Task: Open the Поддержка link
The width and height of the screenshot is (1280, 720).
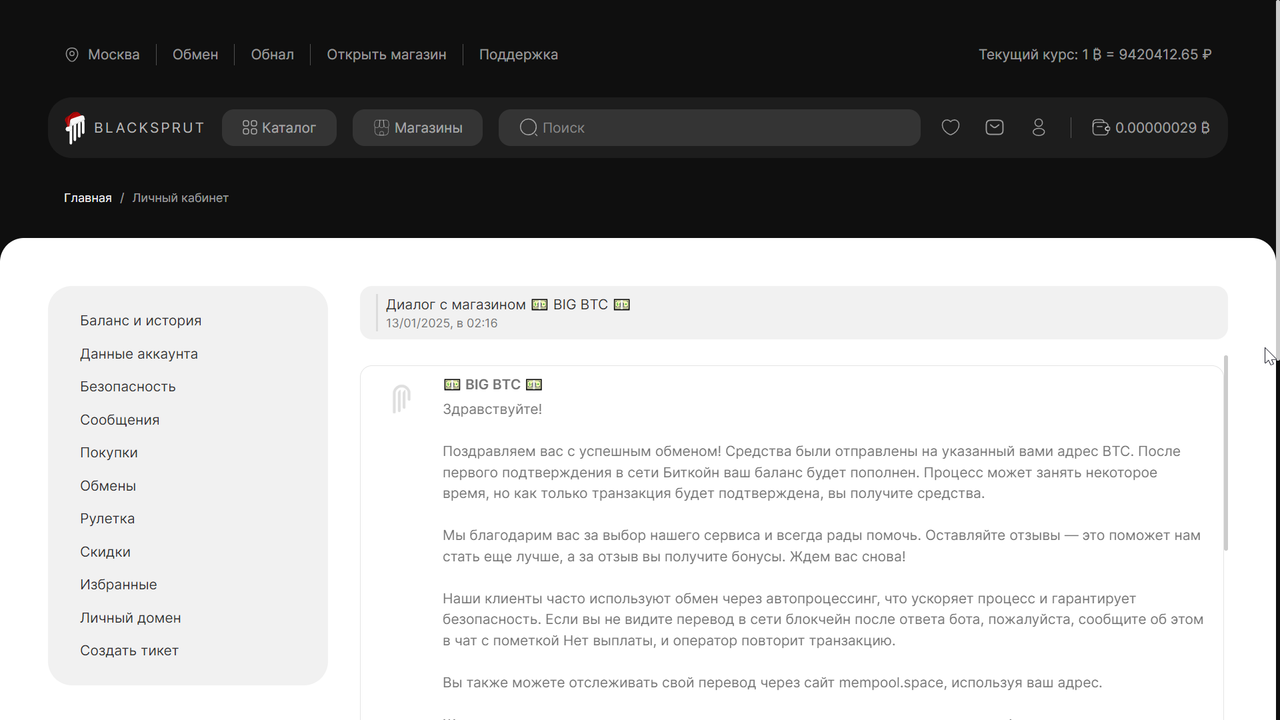Action: (x=518, y=55)
